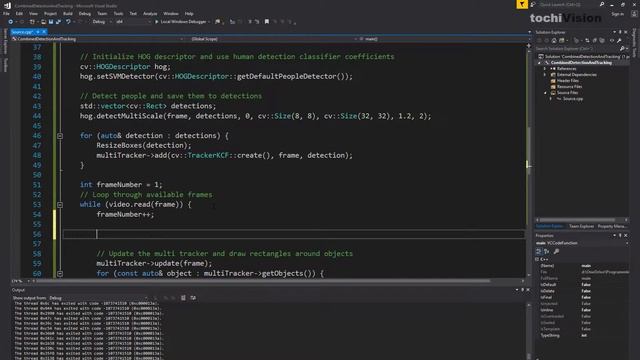The height and width of the screenshot is (360, 640).
Task: Click the bookmark toolbar icon
Action: coord(267,22)
